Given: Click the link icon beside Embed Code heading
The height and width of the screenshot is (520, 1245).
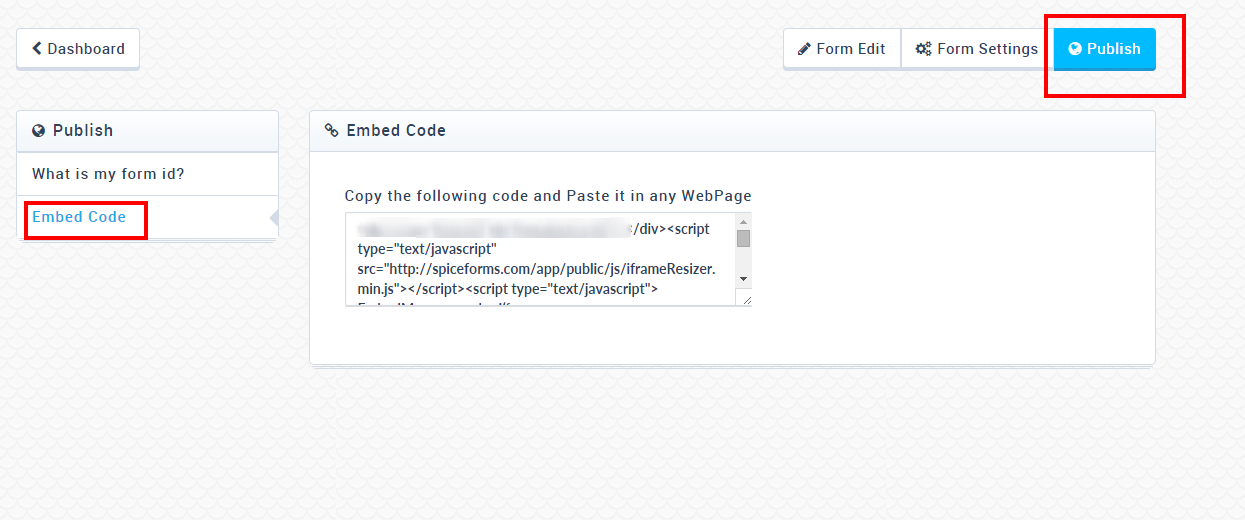Looking at the screenshot, I should point(332,131).
